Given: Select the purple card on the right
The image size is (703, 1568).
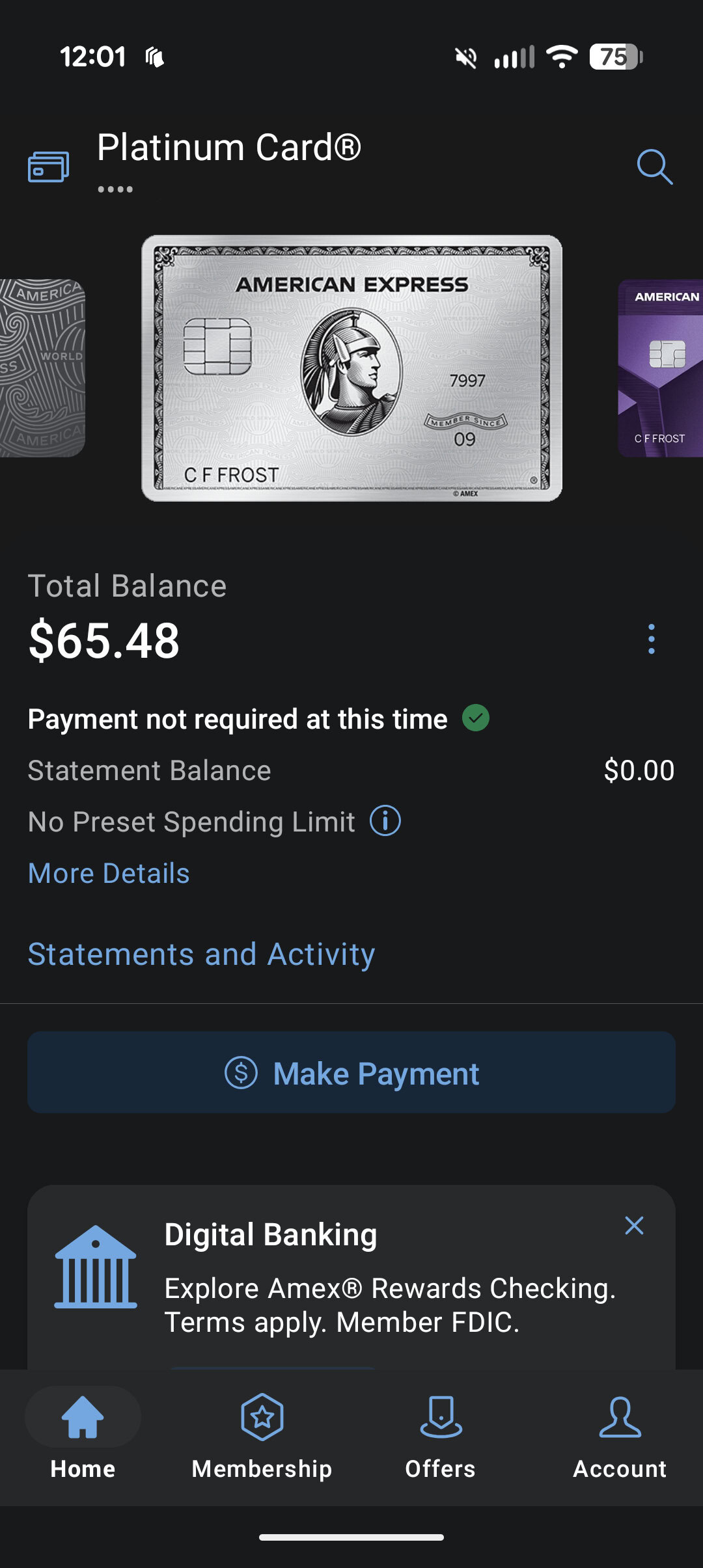Looking at the screenshot, I should pyautogui.click(x=661, y=368).
